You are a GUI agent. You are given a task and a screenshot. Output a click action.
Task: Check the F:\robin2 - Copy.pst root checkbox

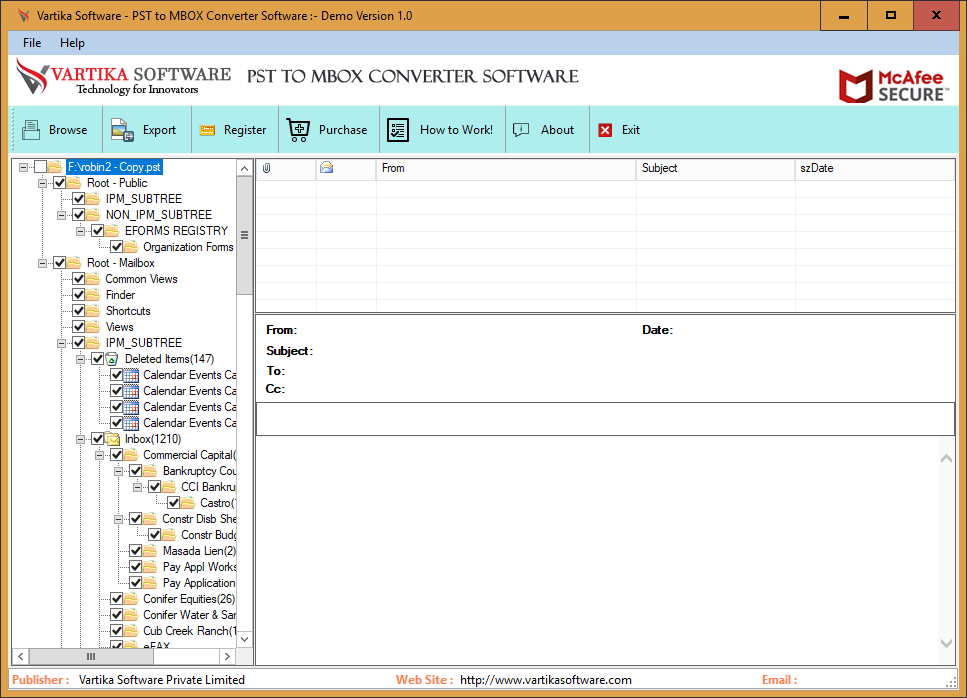[x=41, y=167]
